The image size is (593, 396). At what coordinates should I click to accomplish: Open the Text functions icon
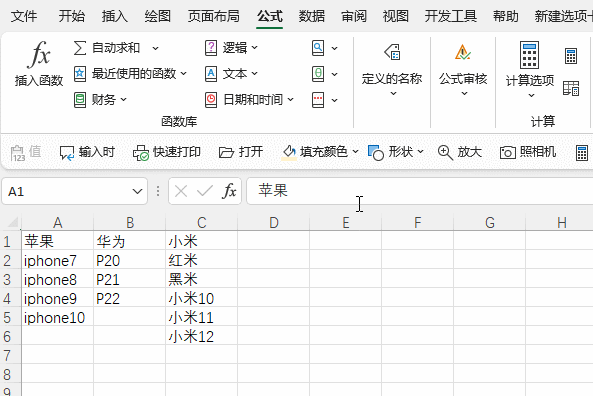(x=211, y=74)
